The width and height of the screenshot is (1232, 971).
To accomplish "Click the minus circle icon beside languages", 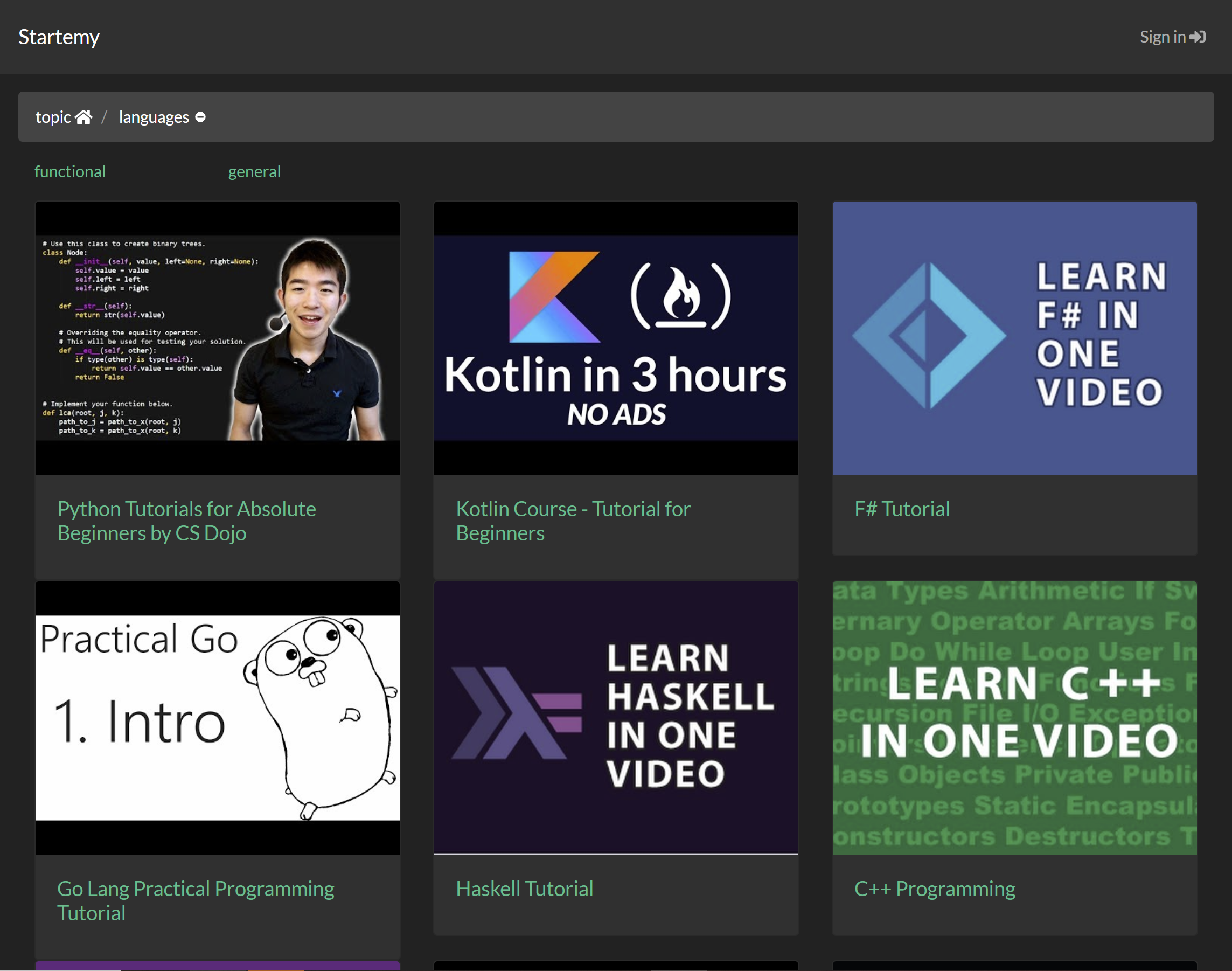I will pyautogui.click(x=200, y=117).
